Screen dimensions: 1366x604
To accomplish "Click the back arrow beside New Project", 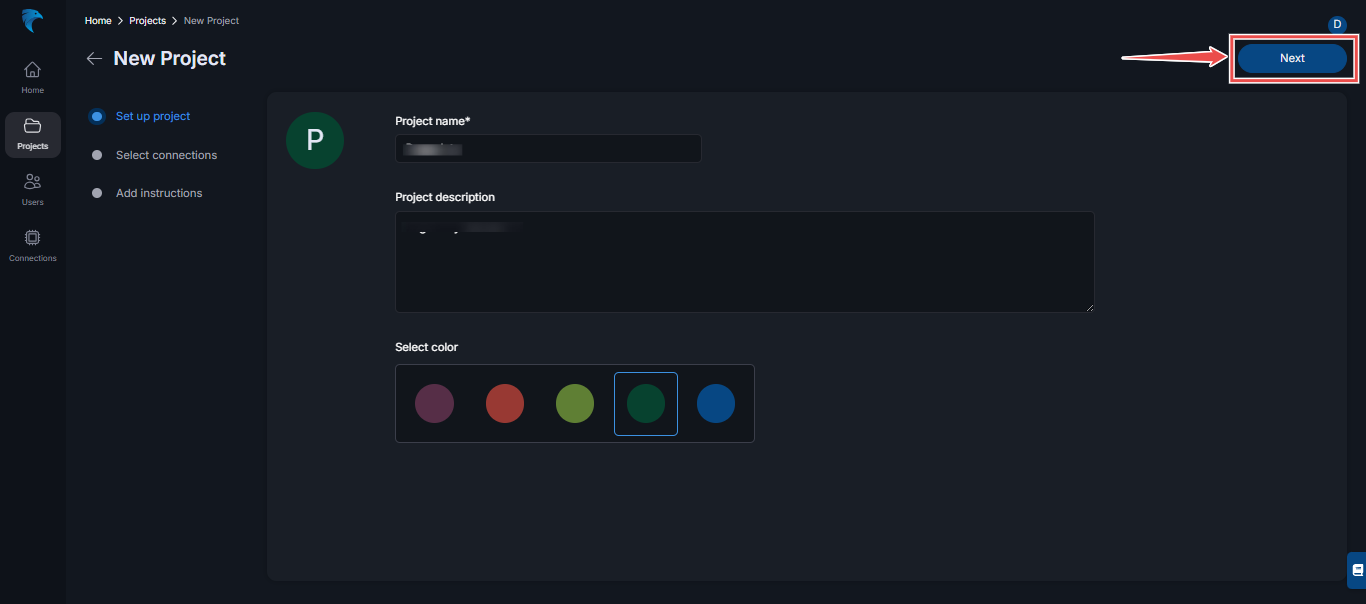I will [94, 58].
